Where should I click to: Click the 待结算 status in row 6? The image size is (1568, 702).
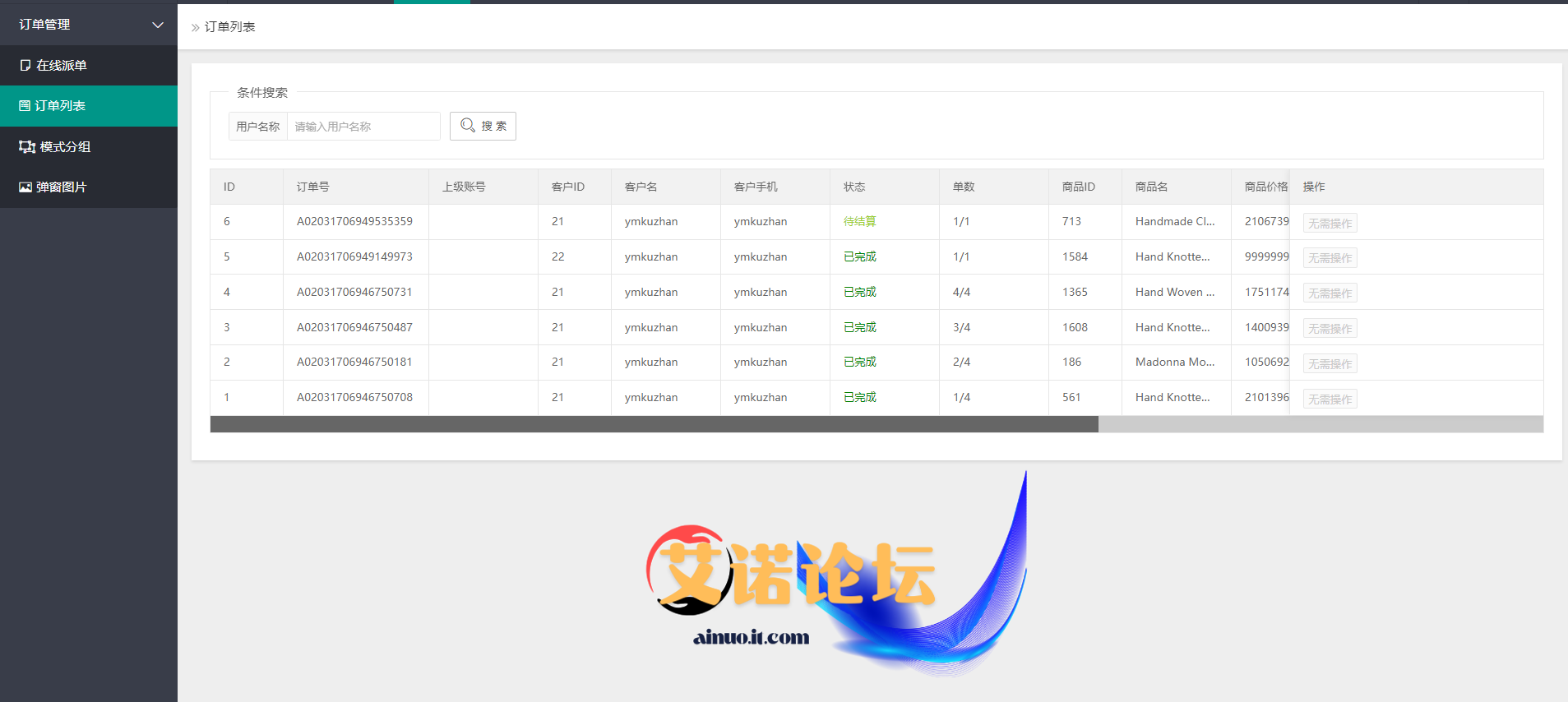860,222
